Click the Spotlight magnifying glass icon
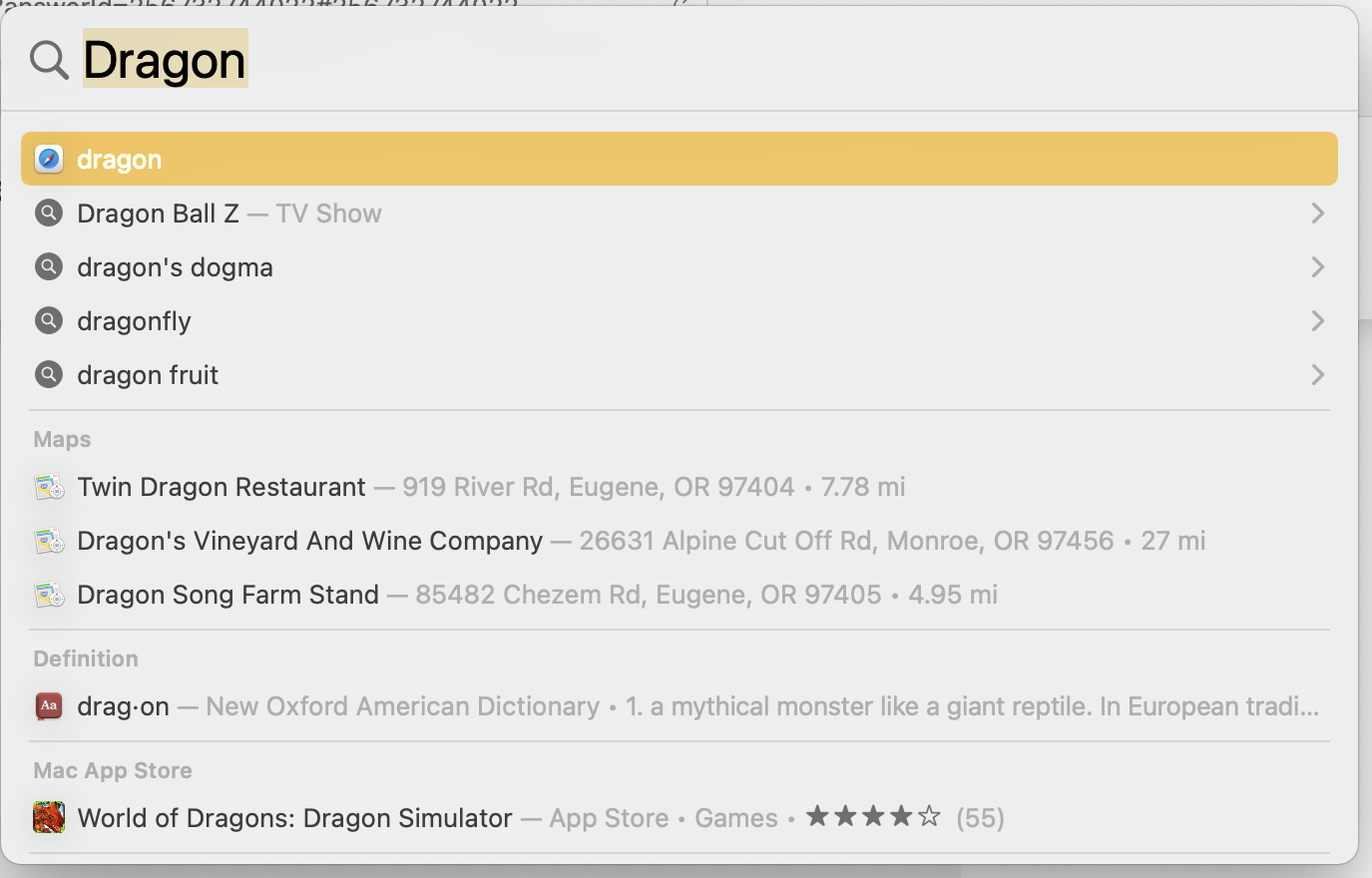Screen dimensions: 1372x878 (x=49, y=60)
